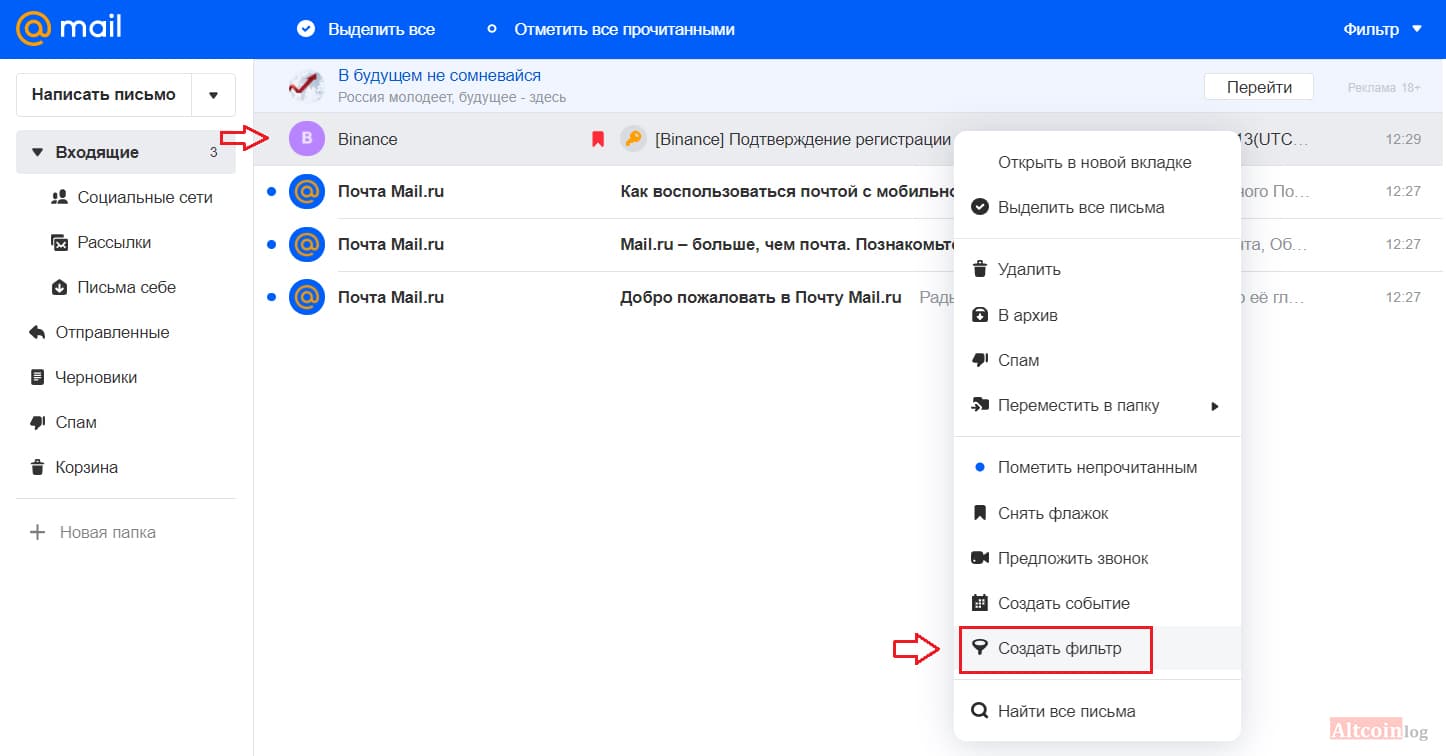Select all via Выделить все checkmark
The height and width of the screenshot is (756, 1446).
coord(306,29)
